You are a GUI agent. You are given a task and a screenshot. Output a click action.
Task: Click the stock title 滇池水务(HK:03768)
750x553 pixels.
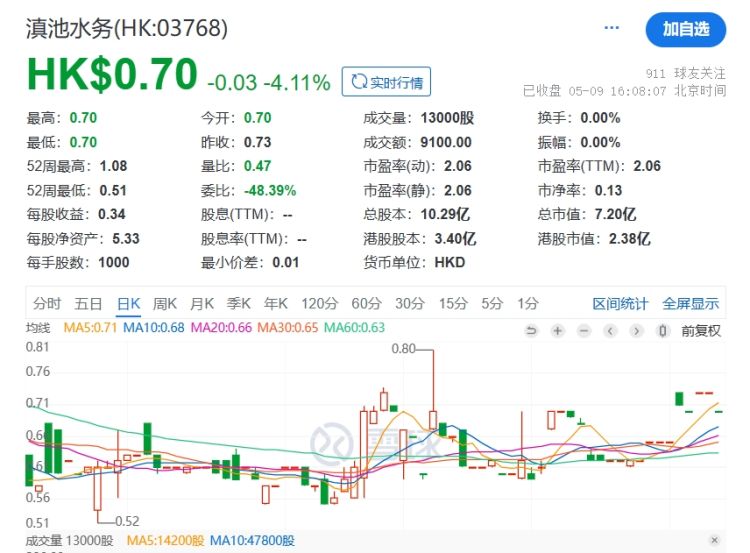click(x=127, y=28)
